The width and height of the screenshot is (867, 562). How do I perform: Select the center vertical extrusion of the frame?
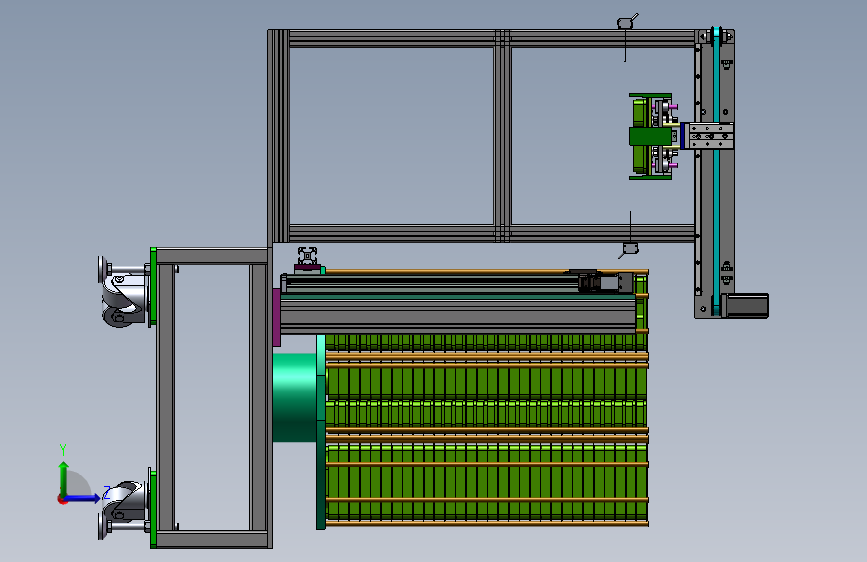502,136
